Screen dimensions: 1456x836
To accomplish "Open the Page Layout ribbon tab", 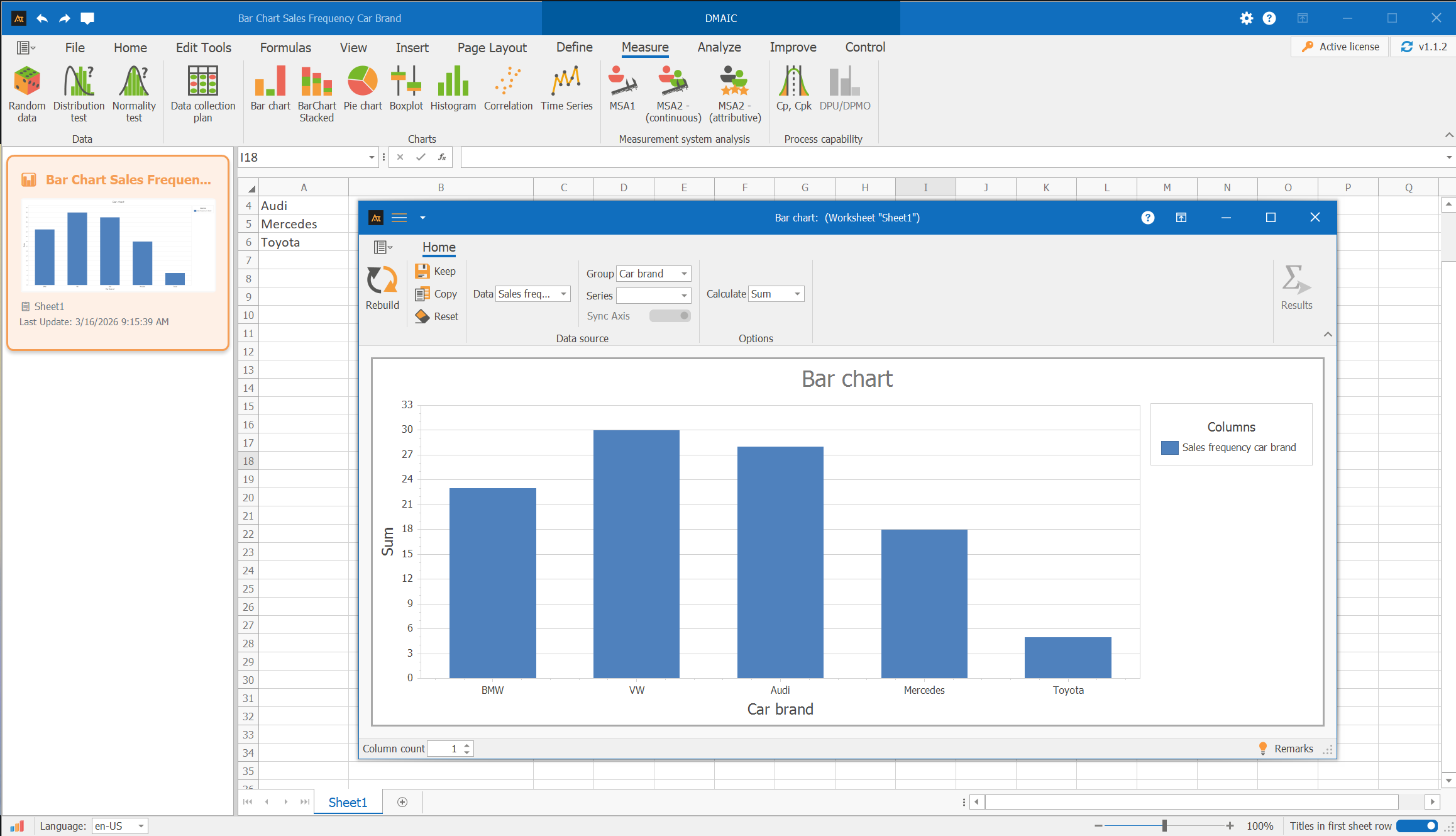I will click(x=492, y=48).
